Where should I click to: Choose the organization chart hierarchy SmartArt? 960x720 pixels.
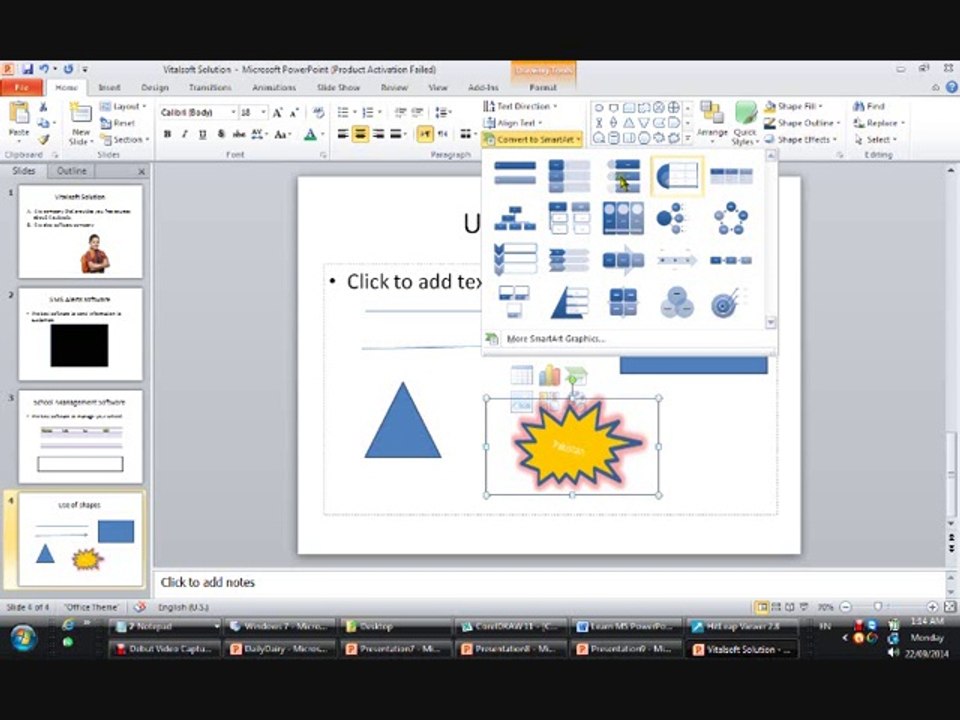(x=515, y=218)
